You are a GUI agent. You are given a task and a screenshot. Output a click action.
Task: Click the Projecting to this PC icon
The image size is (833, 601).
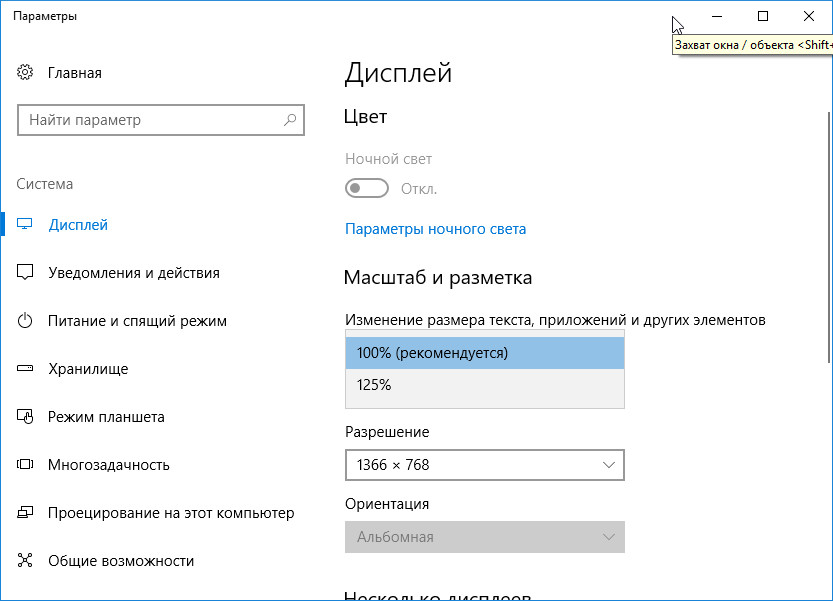[25, 512]
